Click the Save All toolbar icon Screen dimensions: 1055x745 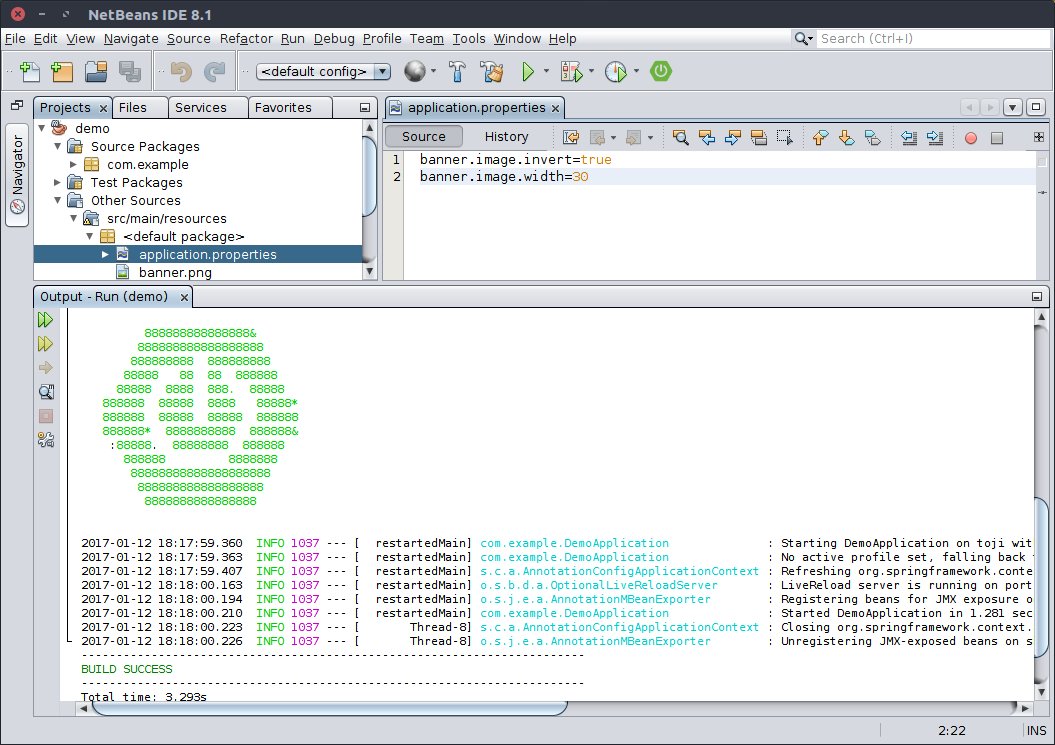[x=129, y=71]
